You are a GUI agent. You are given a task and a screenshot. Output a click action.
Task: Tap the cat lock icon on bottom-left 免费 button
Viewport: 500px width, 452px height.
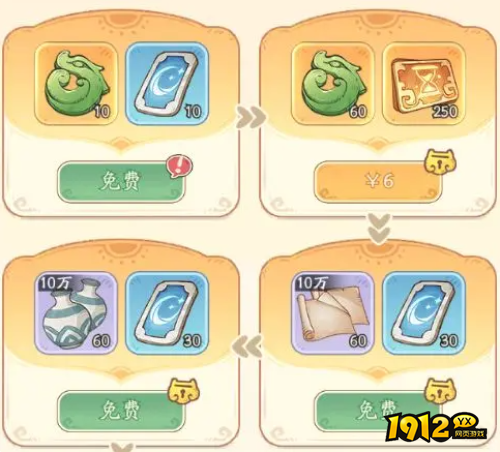[x=184, y=390]
